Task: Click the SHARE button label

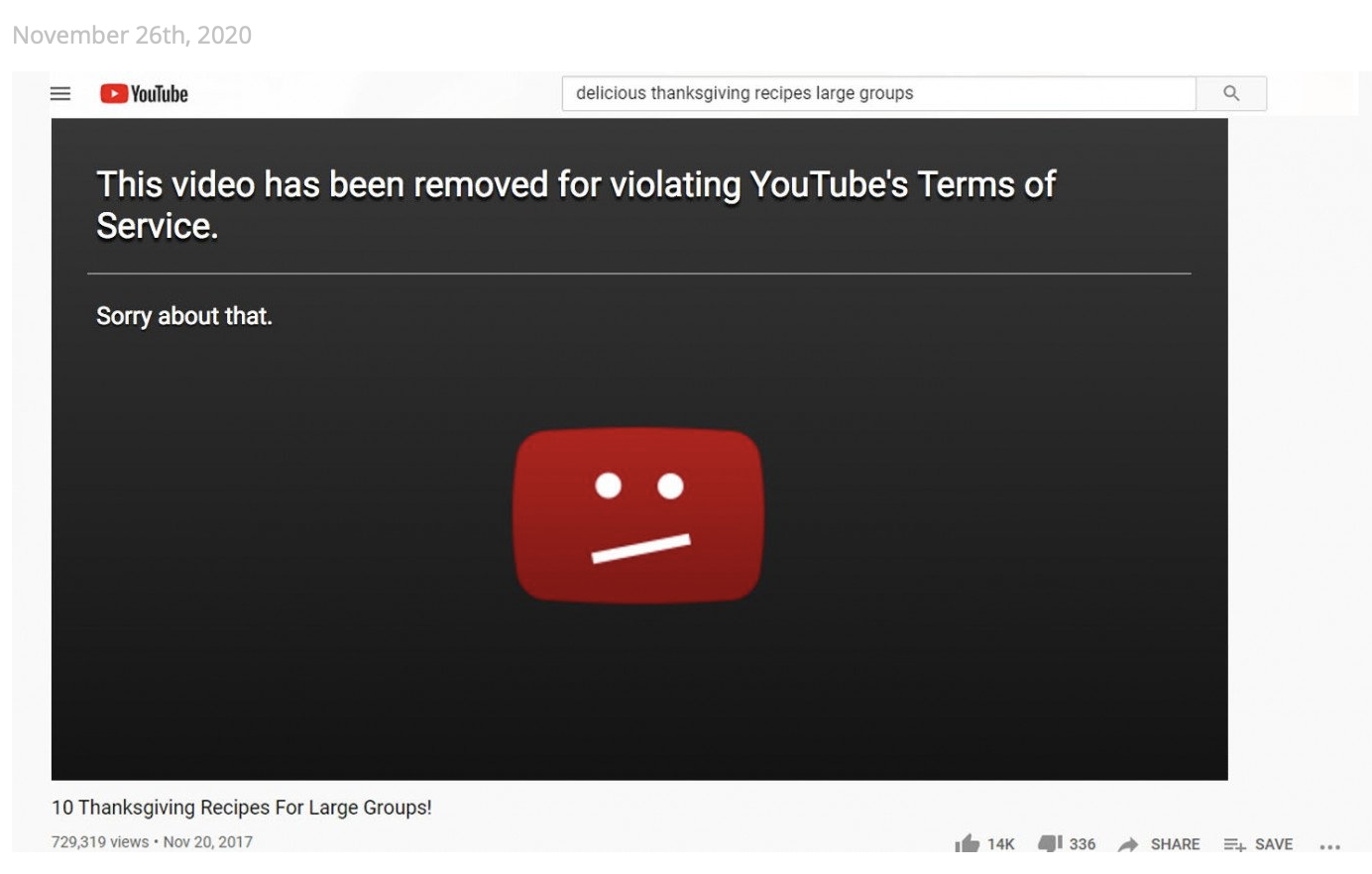Action: tap(1175, 844)
